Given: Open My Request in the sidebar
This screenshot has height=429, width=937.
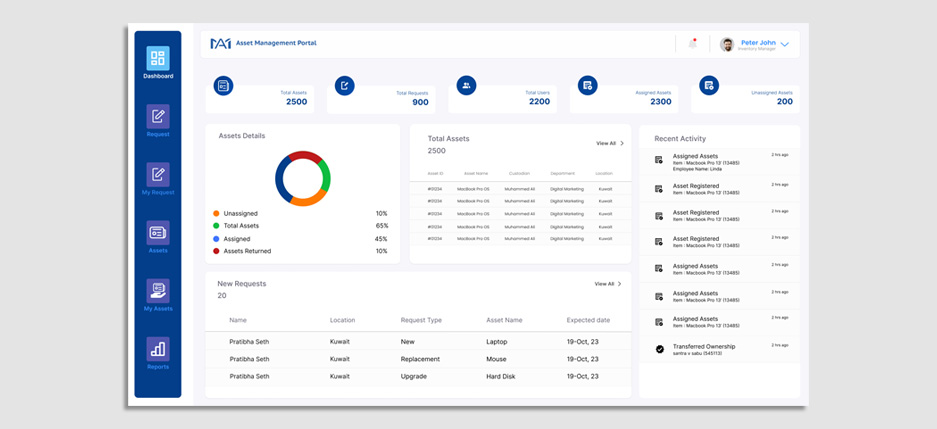Looking at the screenshot, I should click(158, 175).
